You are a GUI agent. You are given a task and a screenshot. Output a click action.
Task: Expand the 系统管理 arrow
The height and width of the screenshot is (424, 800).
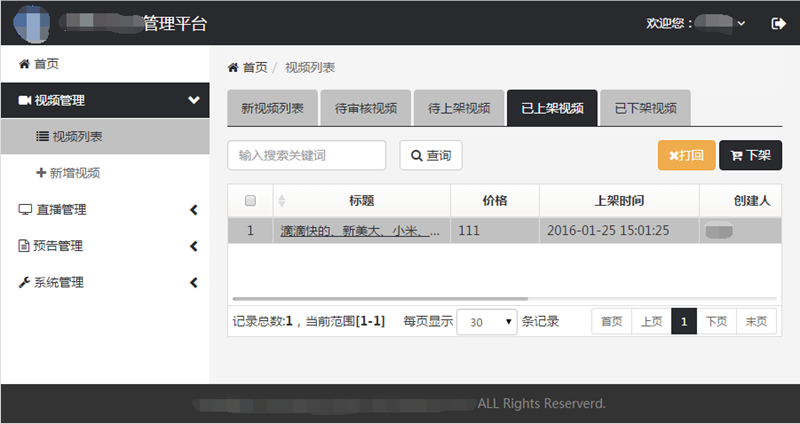(194, 283)
